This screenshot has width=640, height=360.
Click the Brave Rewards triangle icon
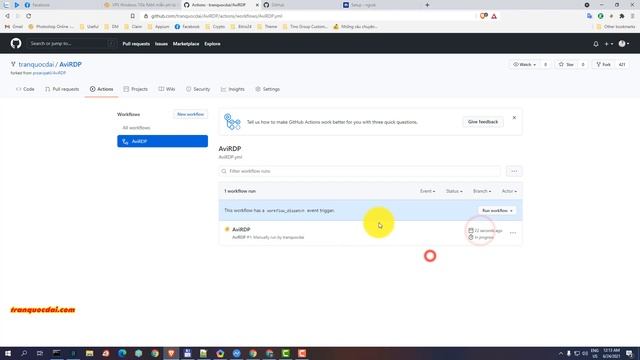tap(494, 16)
